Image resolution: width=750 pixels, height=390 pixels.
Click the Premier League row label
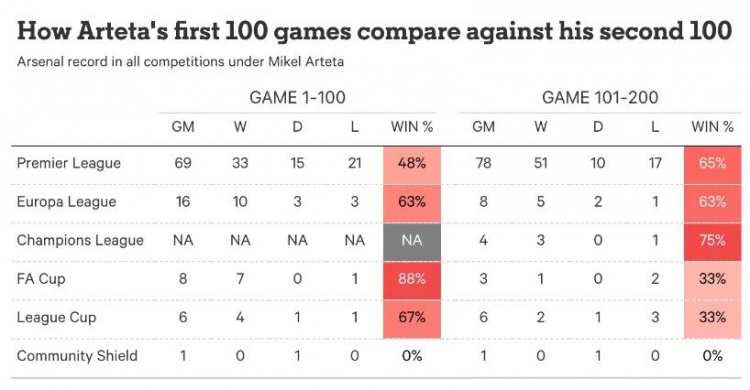point(68,164)
